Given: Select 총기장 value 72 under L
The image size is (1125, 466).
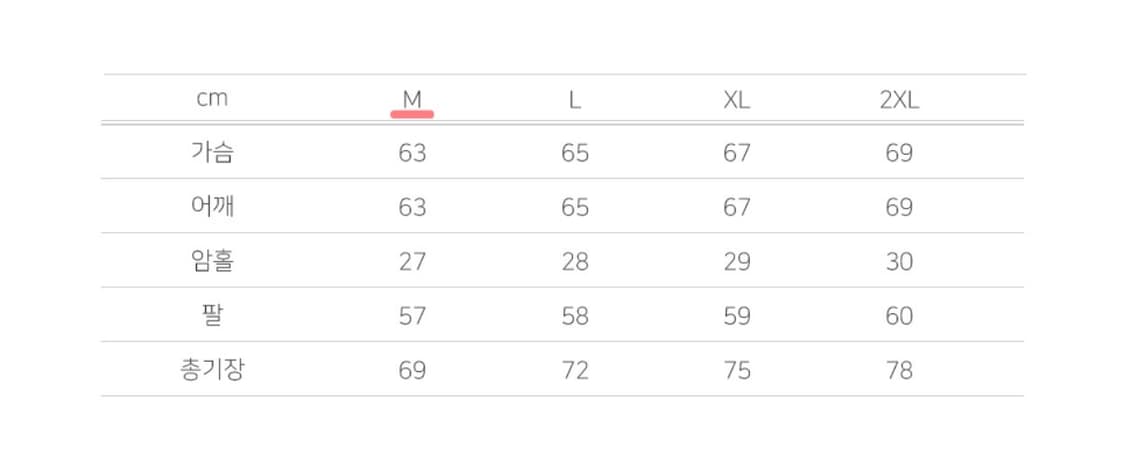Looking at the screenshot, I should [575, 370].
